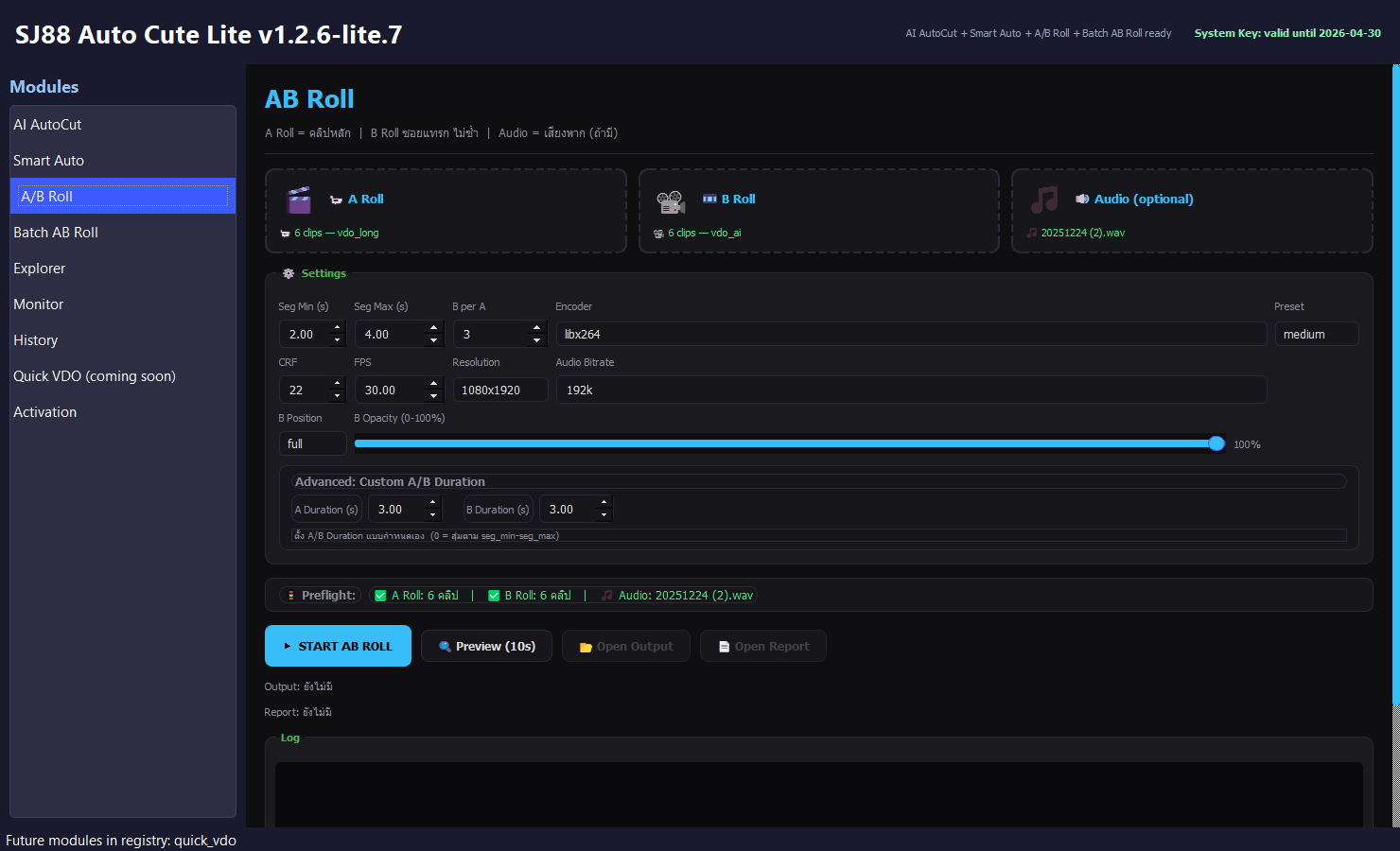
Task: Open the B Position dropdown showing full
Action: pos(312,443)
